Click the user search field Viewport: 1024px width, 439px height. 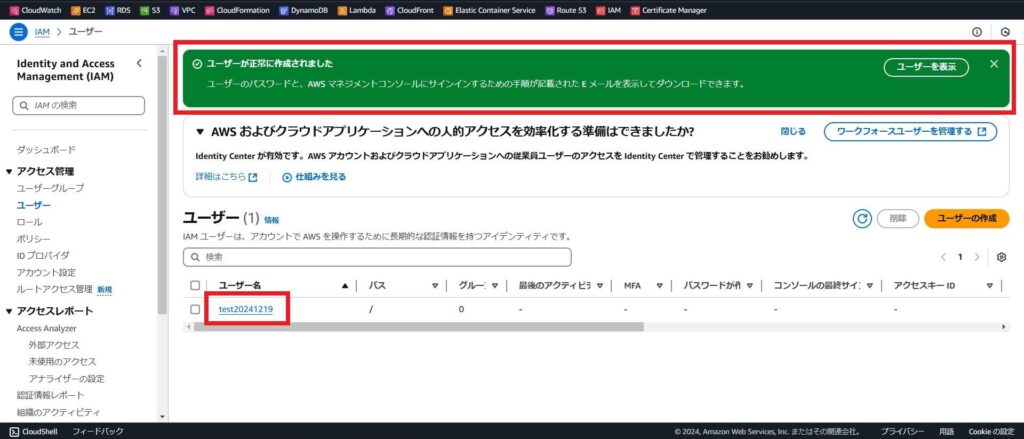[x=378, y=257]
